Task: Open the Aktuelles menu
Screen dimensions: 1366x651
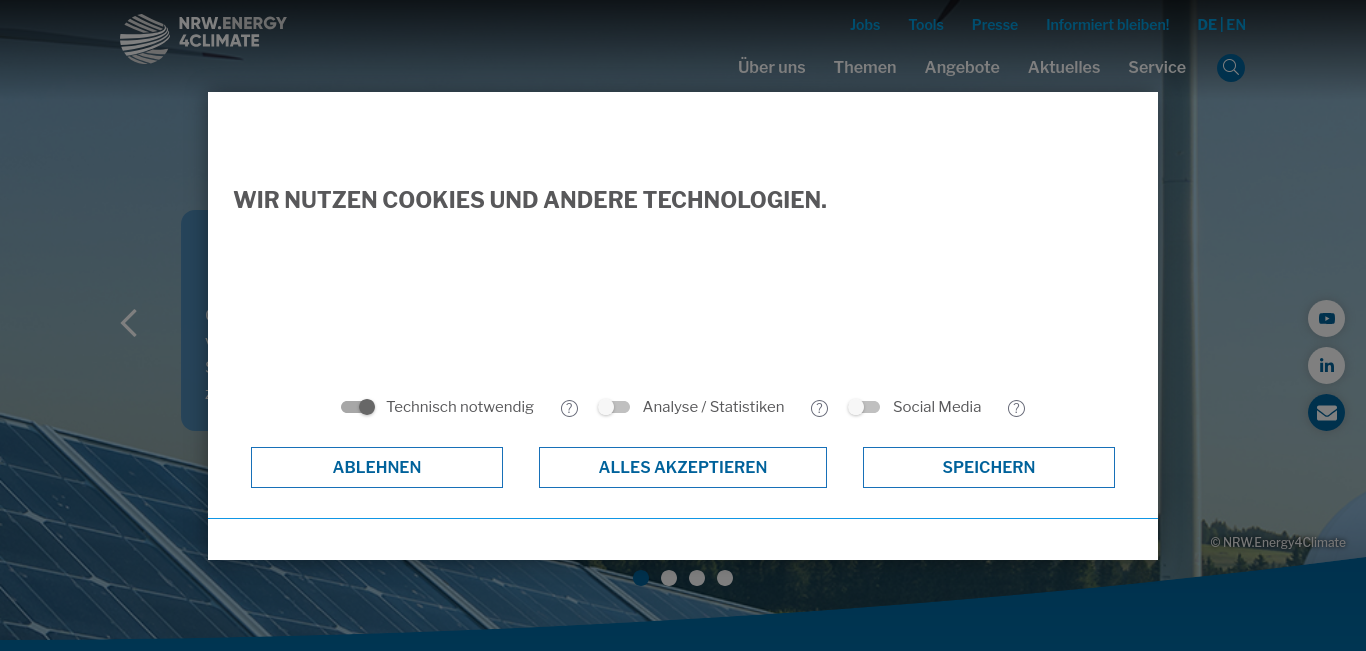Action: [x=1064, y=68]
